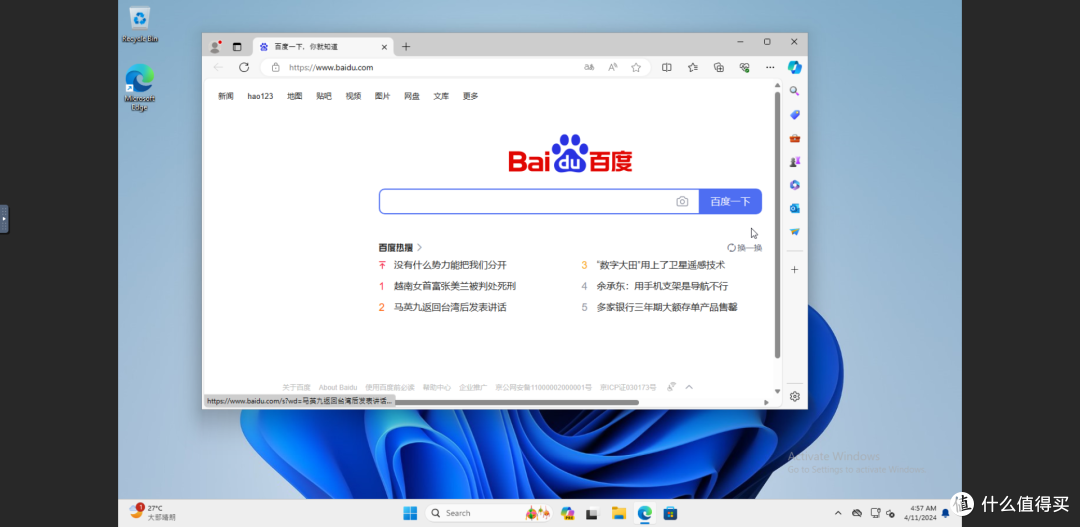Open hot topic 没有什么势力能把我们分开
The image size is (1080, 527).
pyautogui.click(x=450, y=265)
